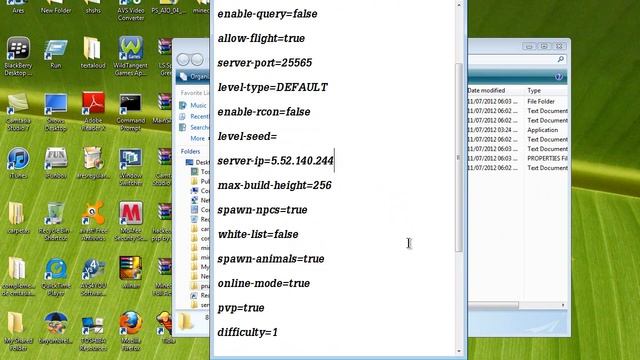Open the TOSHIBA Resources shortcut
Screen dimensions: 640x360
[93, 331]
